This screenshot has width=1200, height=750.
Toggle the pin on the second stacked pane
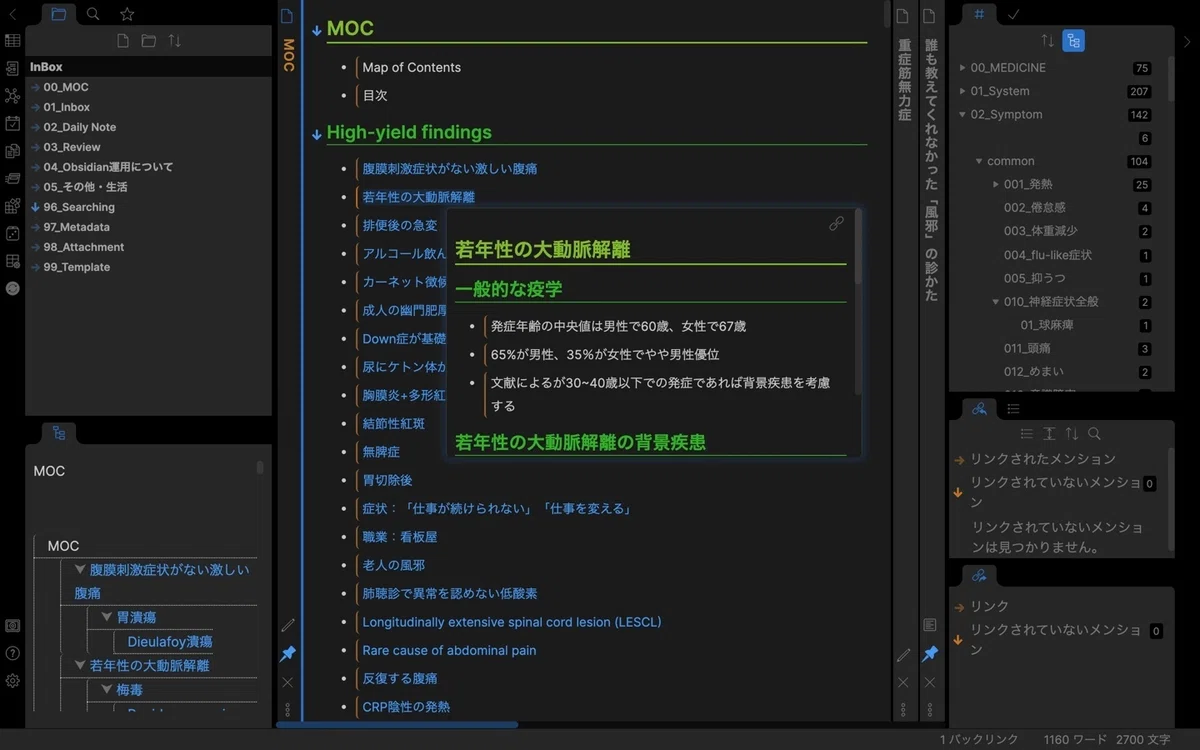click(930, 653)
